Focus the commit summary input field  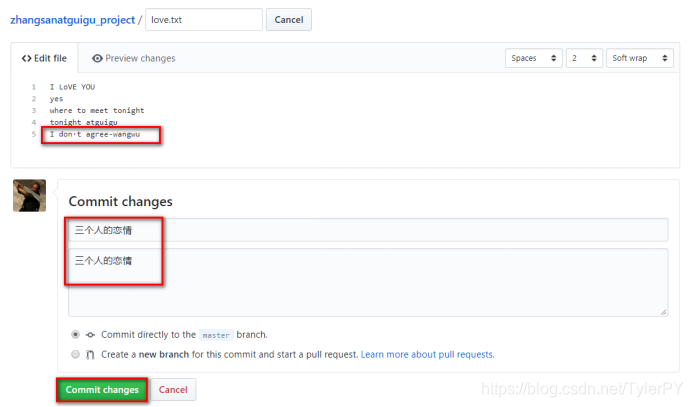368,230
